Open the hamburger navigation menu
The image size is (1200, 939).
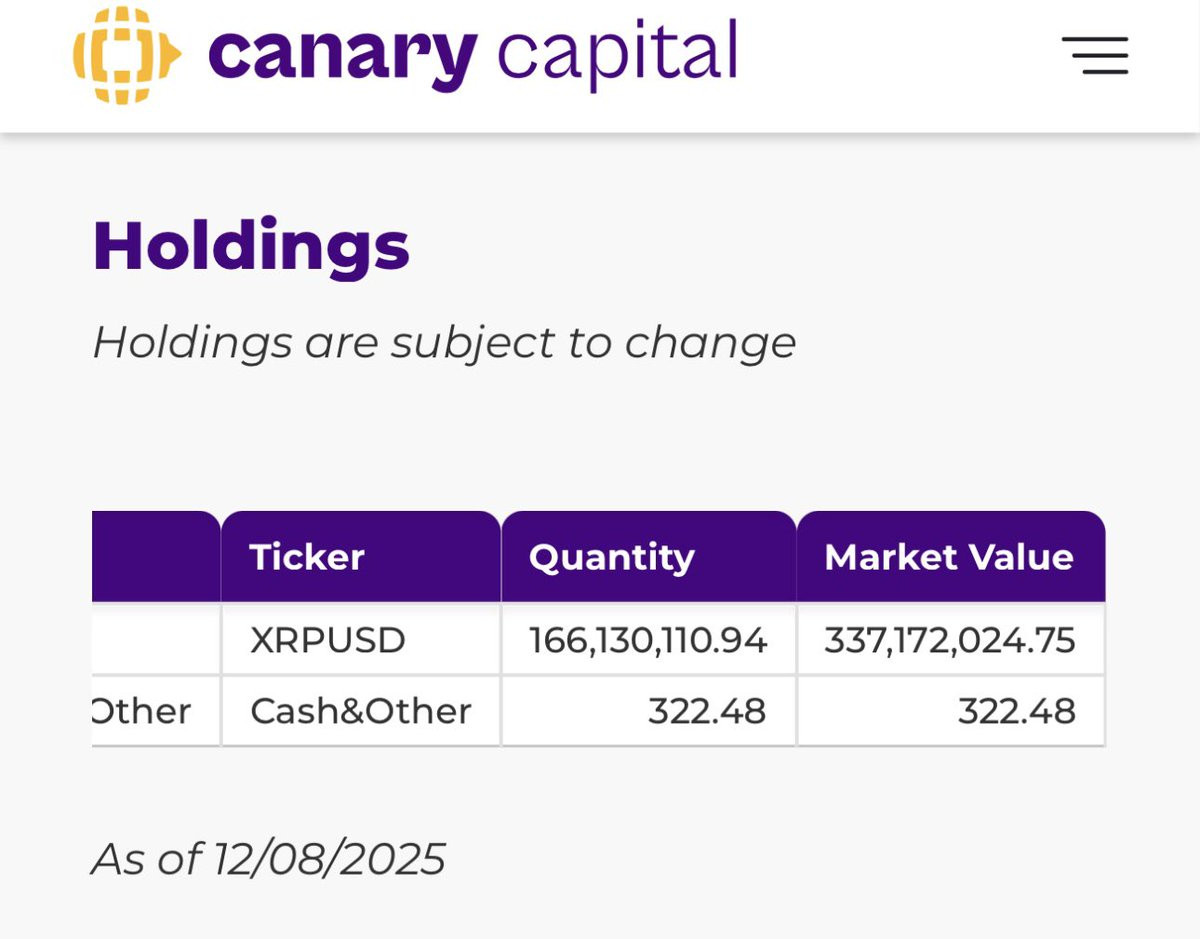tap(1095, 56)
